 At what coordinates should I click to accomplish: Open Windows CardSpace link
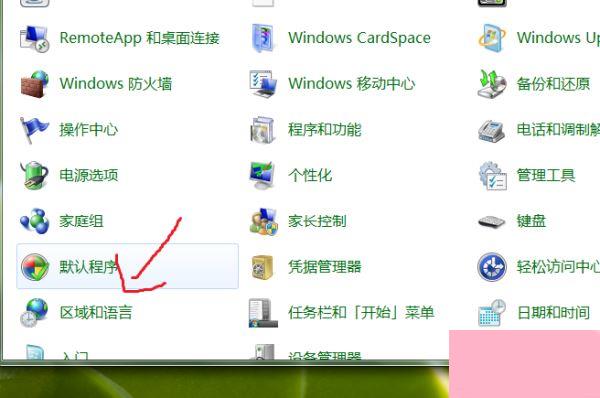pyautogui.click(x=359, y=38)
